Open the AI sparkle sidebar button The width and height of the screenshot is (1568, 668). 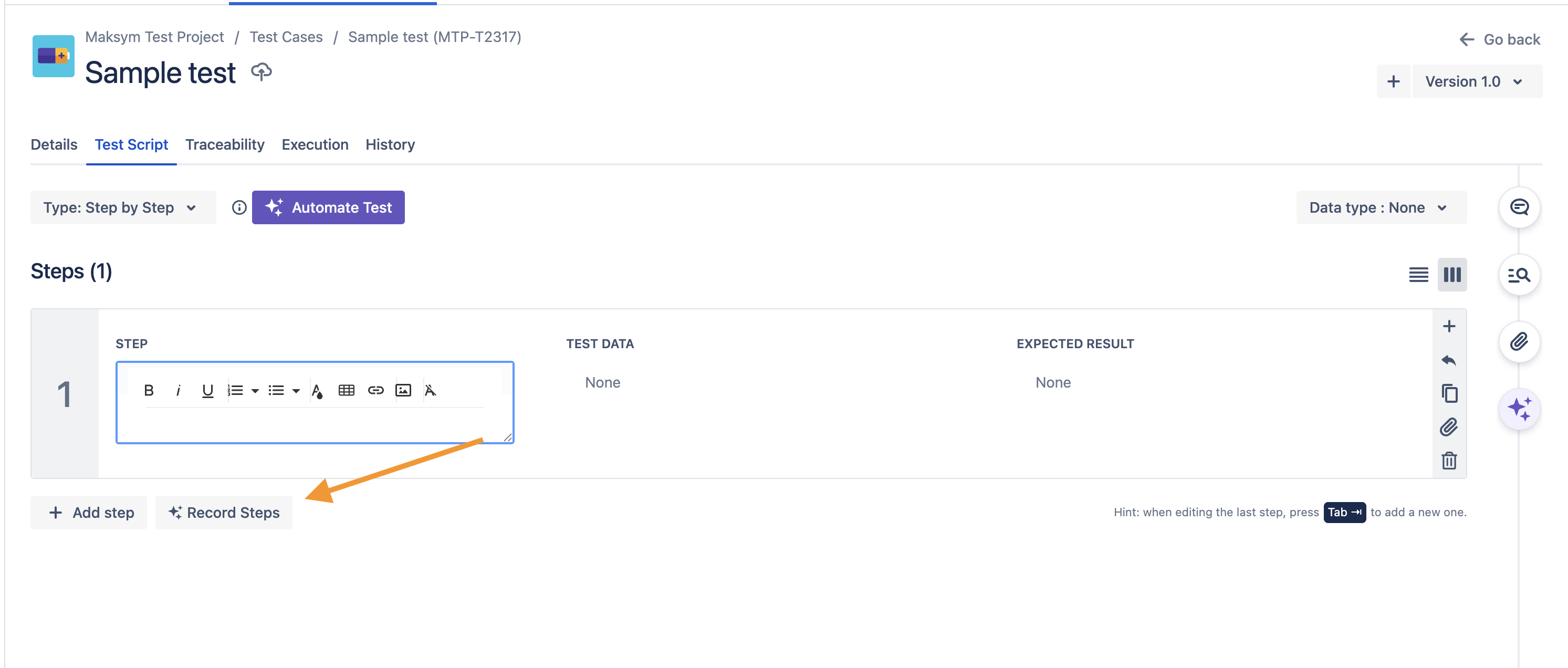tap(1519, 409)
